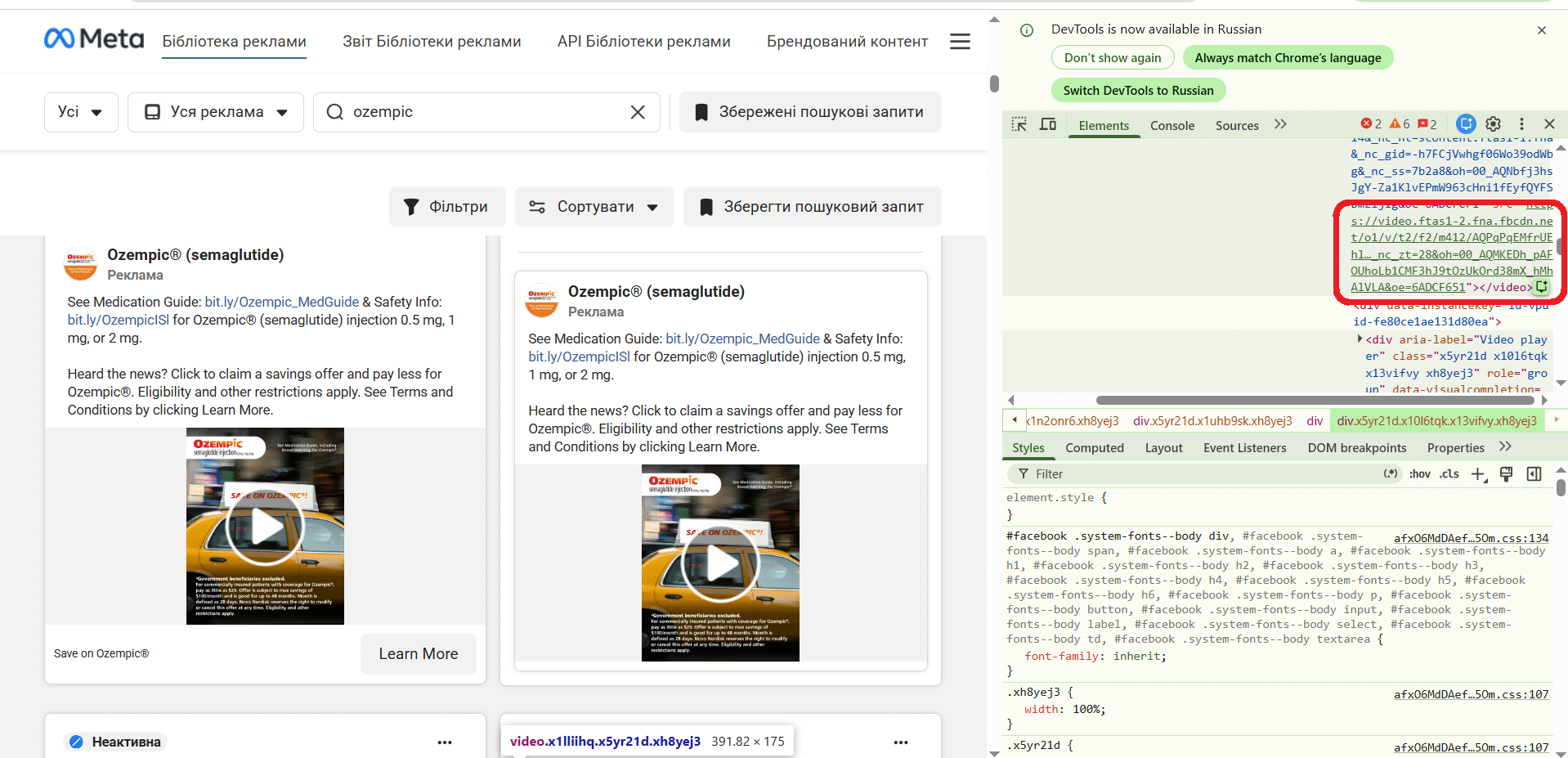Open the Уся реклама category dropdown
The height and width of the screenshot is (758, 1568).
216,112
